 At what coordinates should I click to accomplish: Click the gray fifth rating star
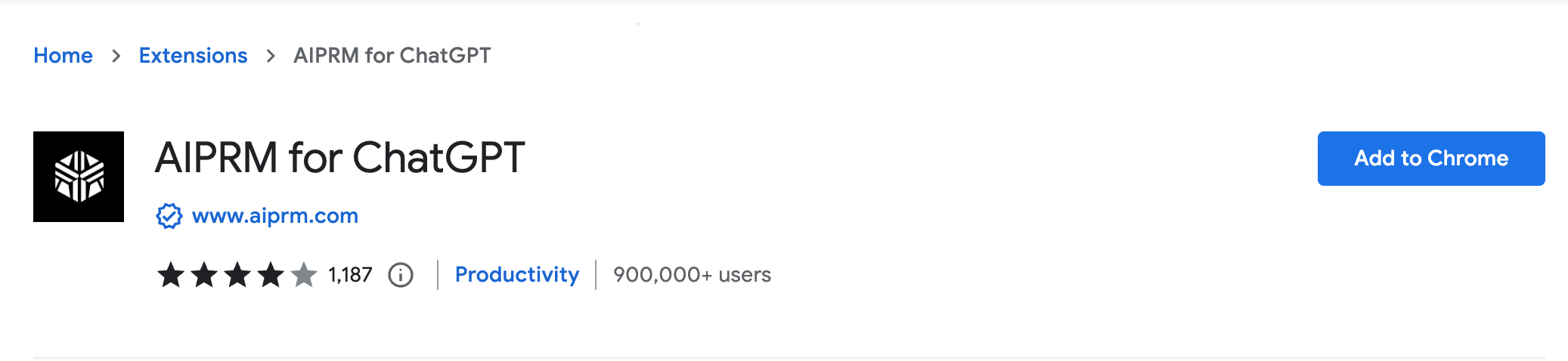(x=304, y=275)
